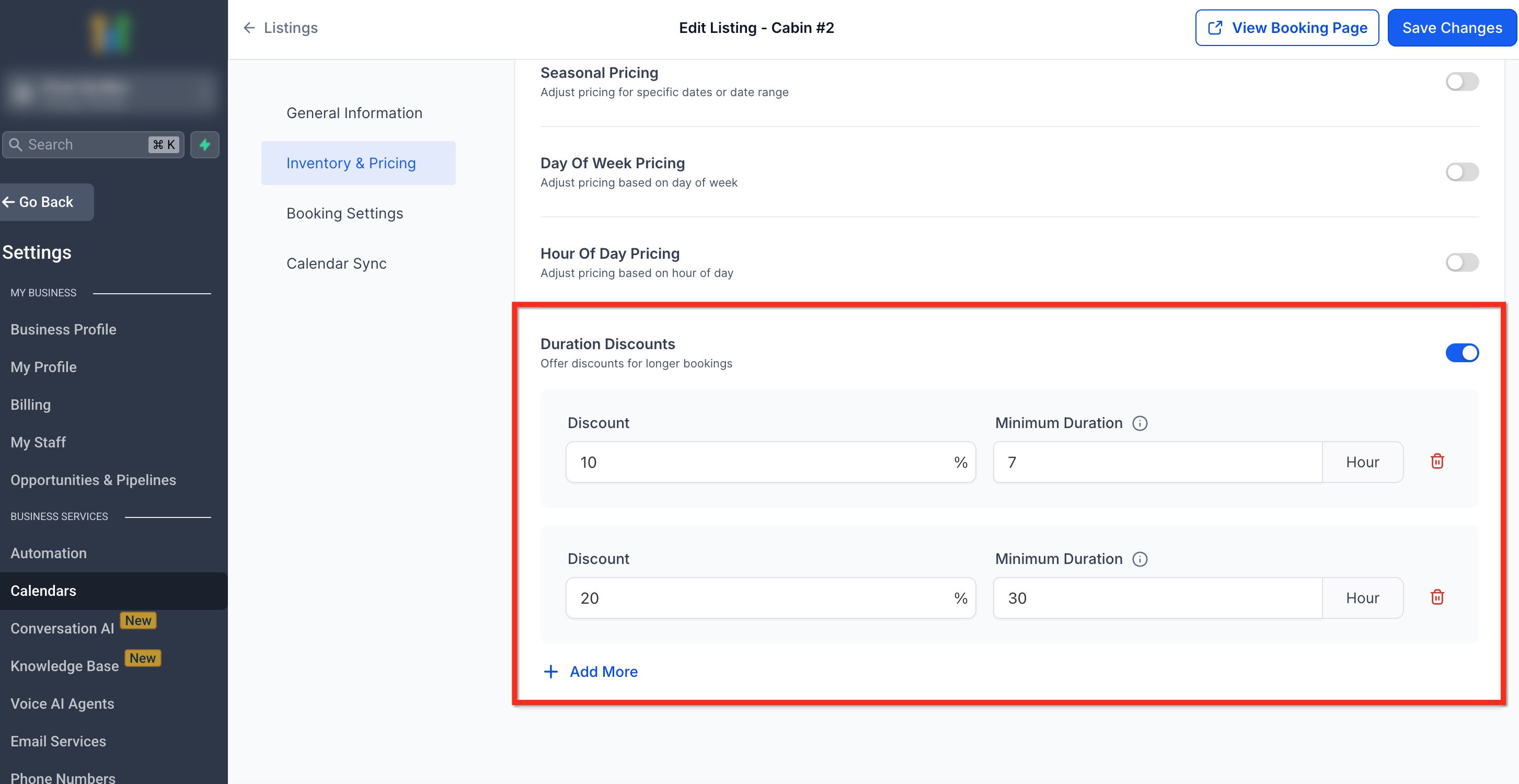This screenshot has height=784, width=1519.
Task: Click info icon beside second Minimum Duration
Action: (x=1140, y=559)
